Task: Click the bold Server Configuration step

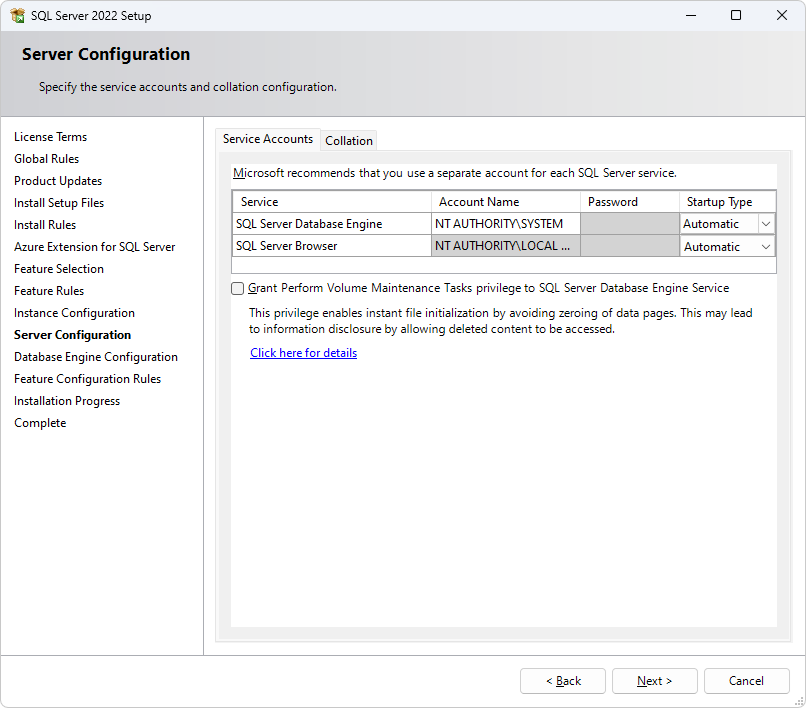Action: 72,335
